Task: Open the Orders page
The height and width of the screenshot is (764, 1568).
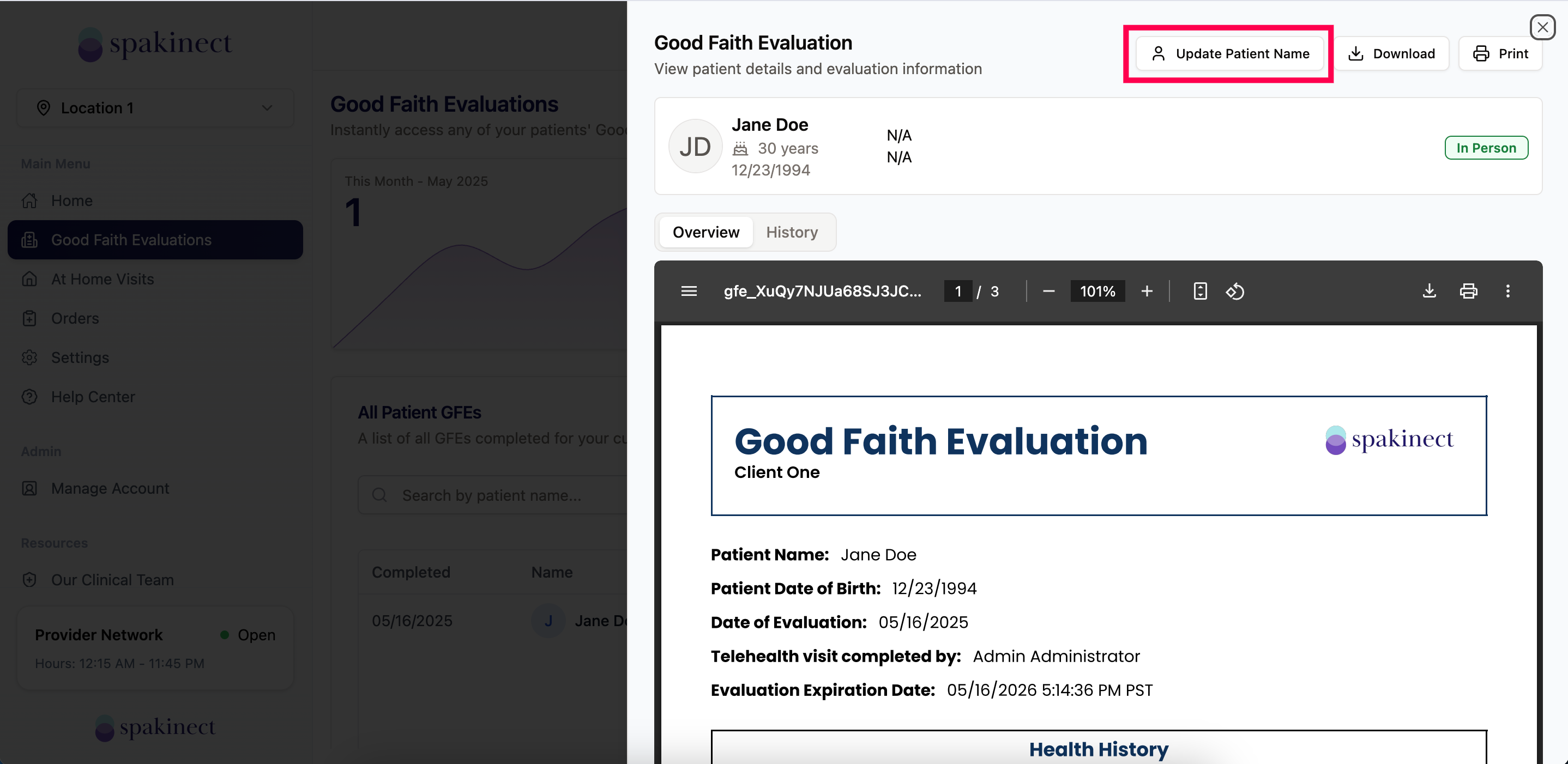Action: 155,318
